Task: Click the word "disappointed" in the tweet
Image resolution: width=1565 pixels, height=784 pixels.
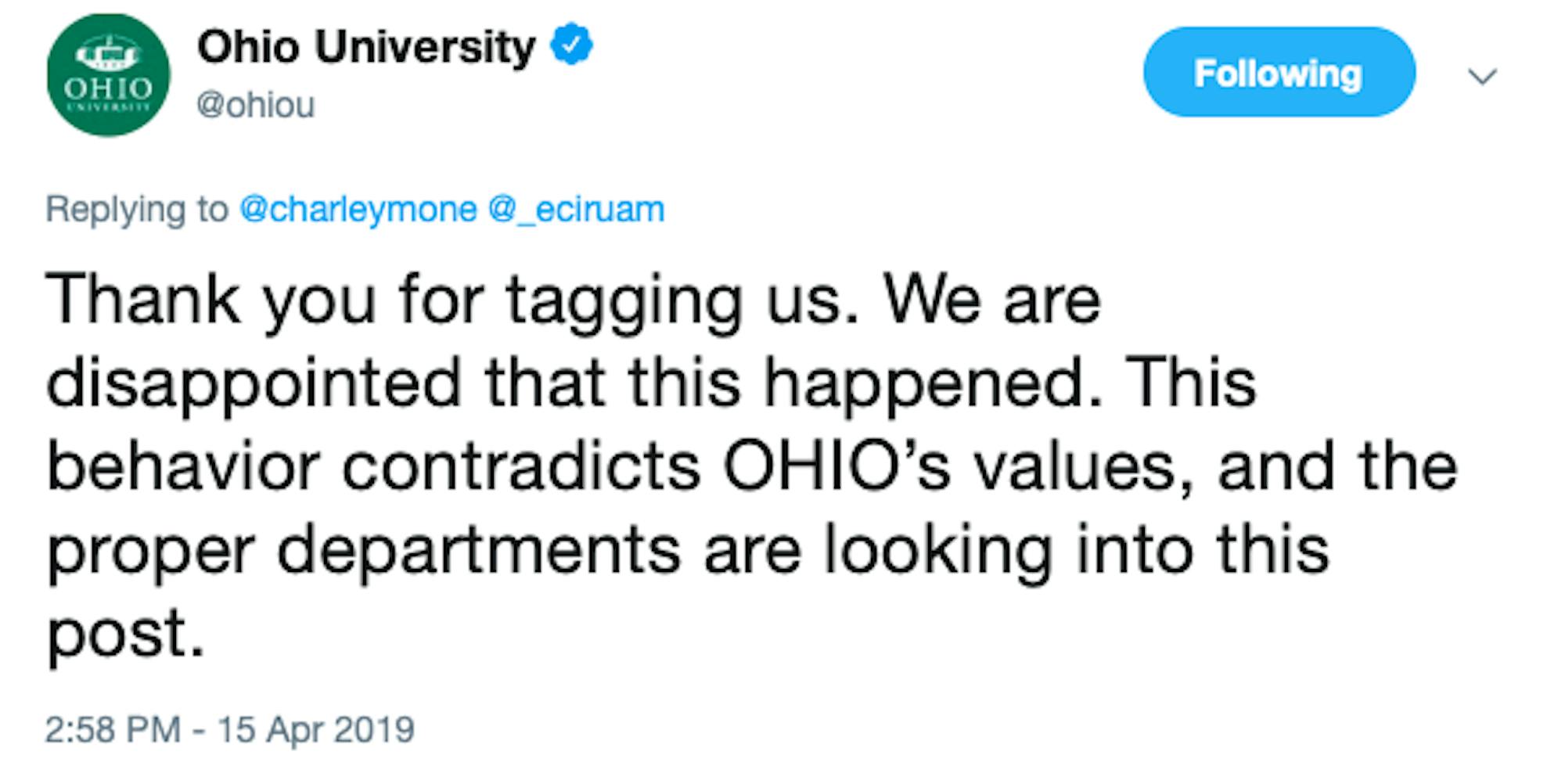Action: coord(254,383)
